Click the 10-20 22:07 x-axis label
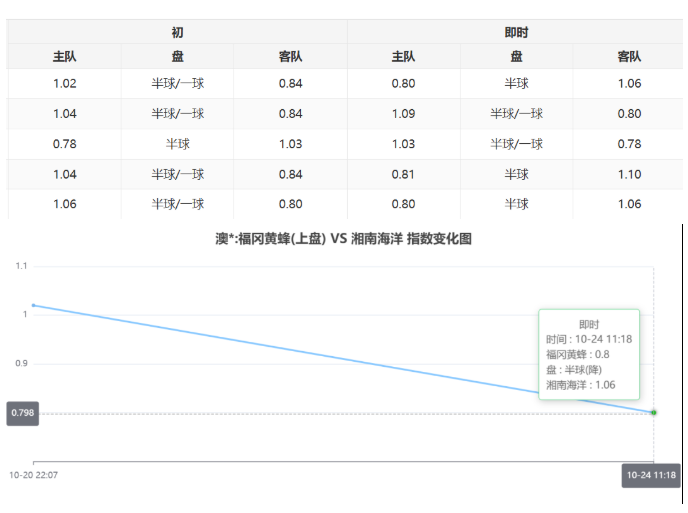The width and height of the screenshot is (688, 513). click(34, 475)
